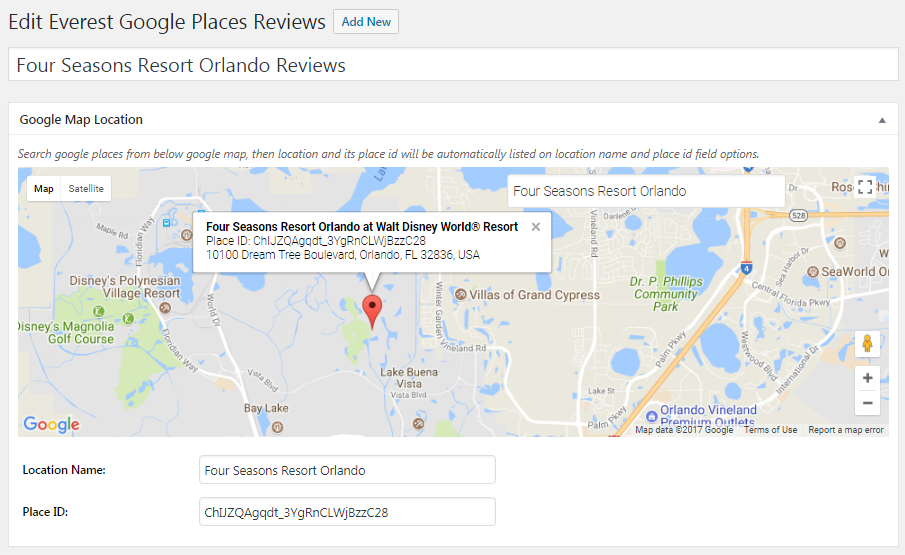Viewport: 905px width, 555px height.
Task: Click Dr. P. Phillips Community Park label
Action: [666, 294]
